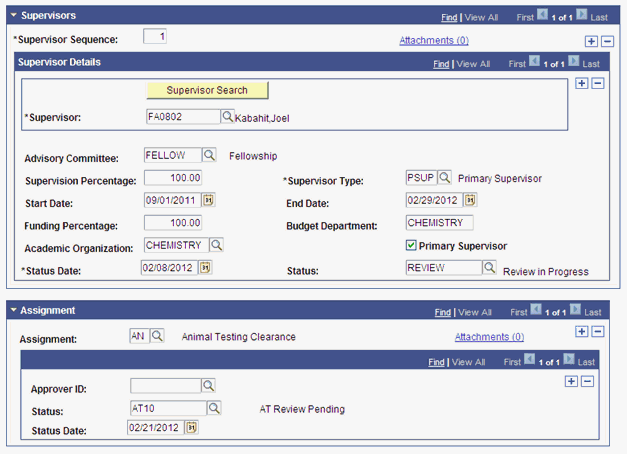Click Last in Supervisors header
Viewport: 627px width, 454px height.
click(x=599, y=18)
